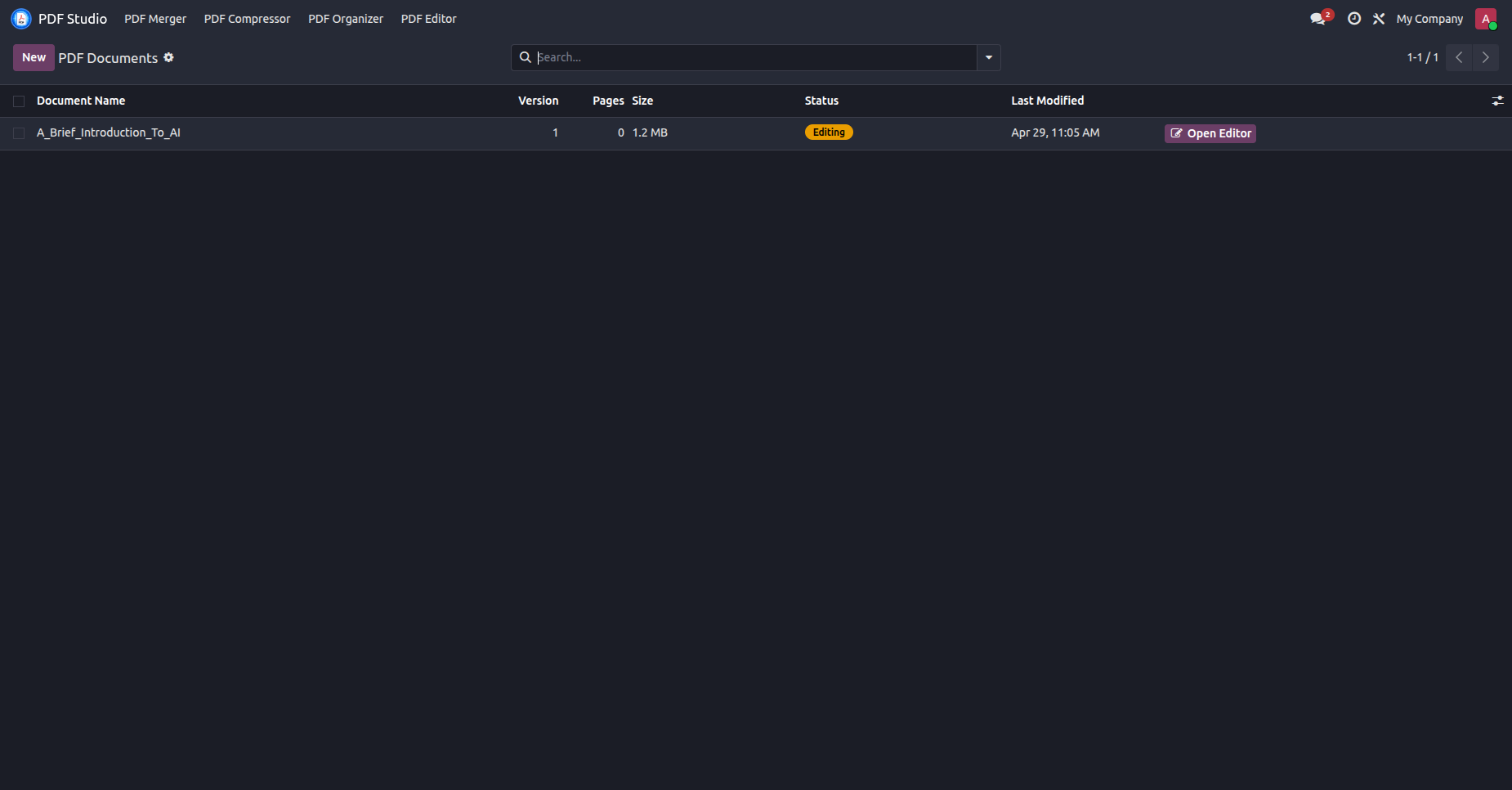
Task: Sort by Size column header
Action: [642, 101]
